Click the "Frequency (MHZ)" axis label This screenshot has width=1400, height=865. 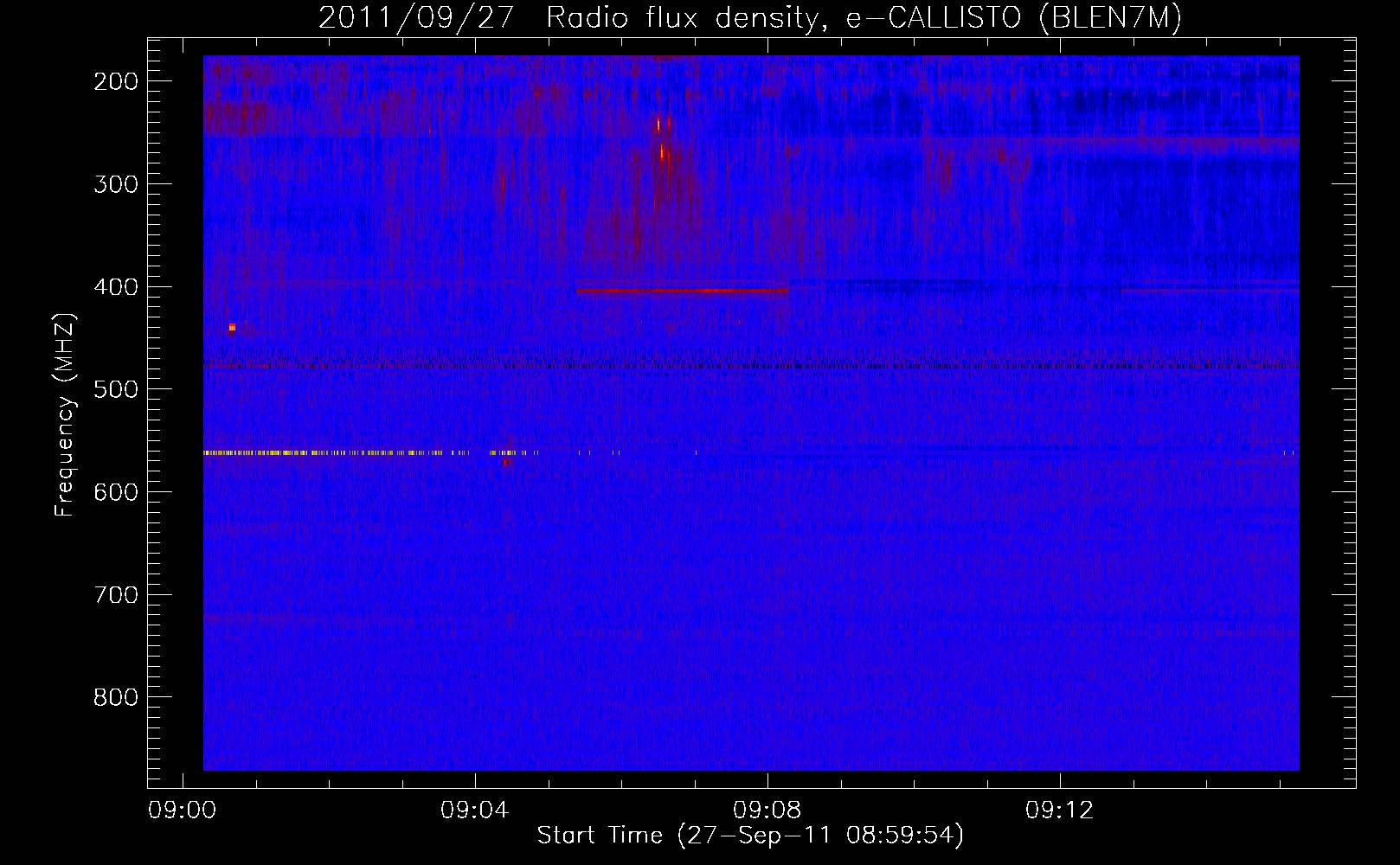(x=65, y=414)
